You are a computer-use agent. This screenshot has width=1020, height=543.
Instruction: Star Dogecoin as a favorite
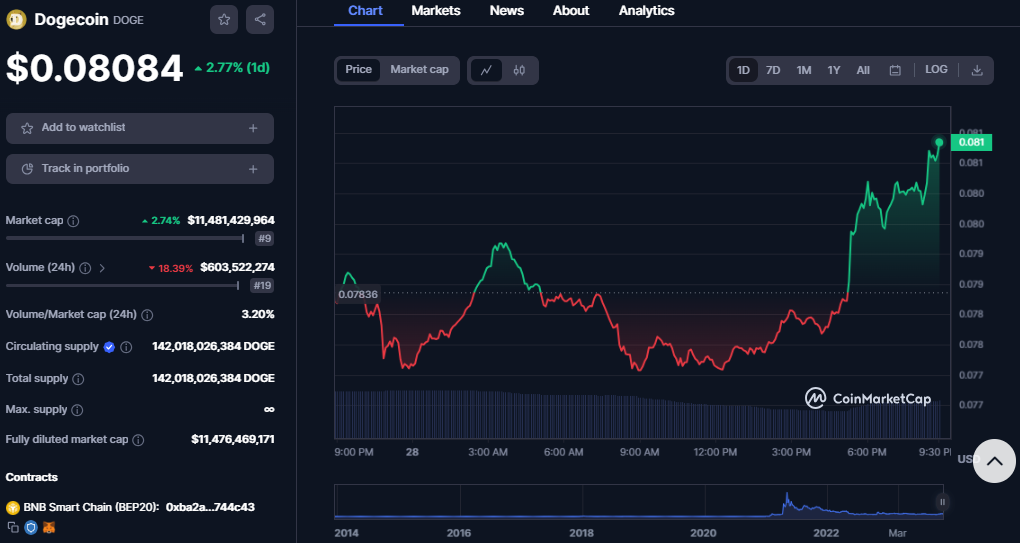pyautogui.click(x=224, y=19)
